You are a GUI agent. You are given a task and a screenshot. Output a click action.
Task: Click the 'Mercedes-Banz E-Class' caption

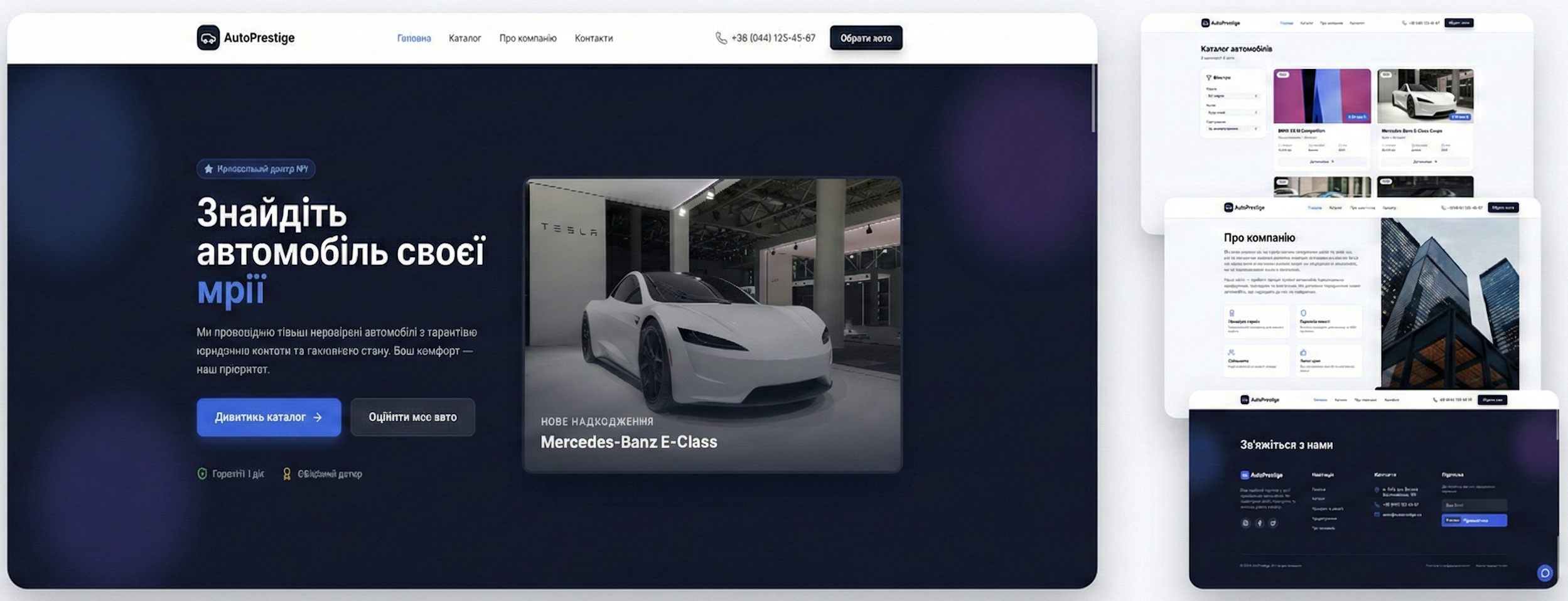(x=629, y=442)
